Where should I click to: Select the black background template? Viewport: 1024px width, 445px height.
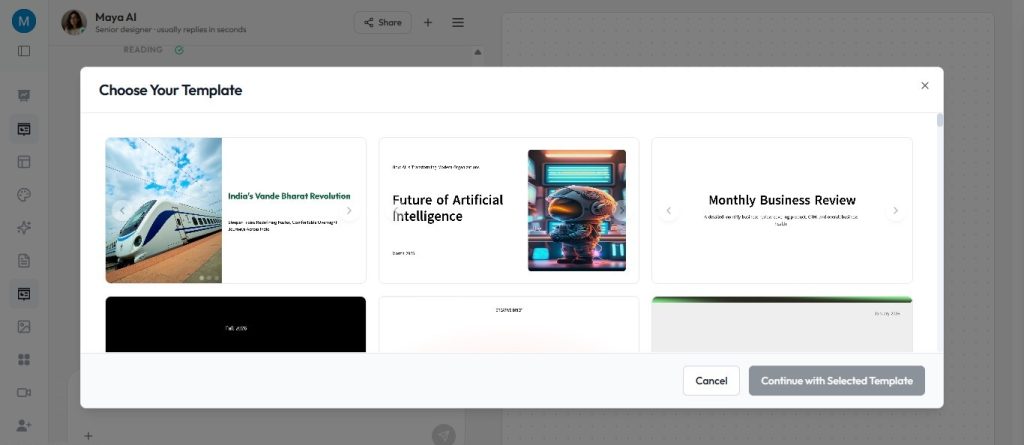click(x=236, y=325)
